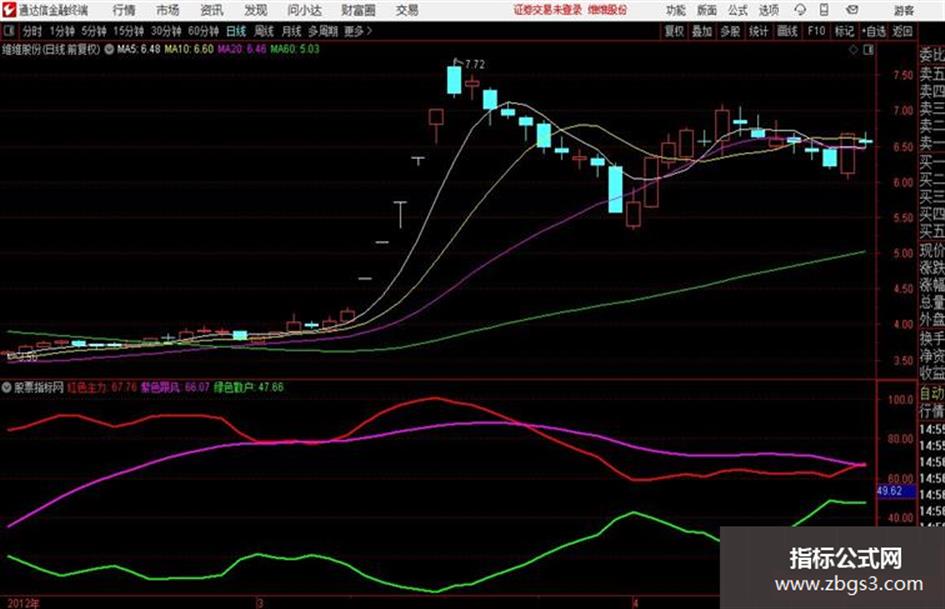Click the 游客 user label
The height and width of the screenshot is (609, 945).
coord(903,10)
